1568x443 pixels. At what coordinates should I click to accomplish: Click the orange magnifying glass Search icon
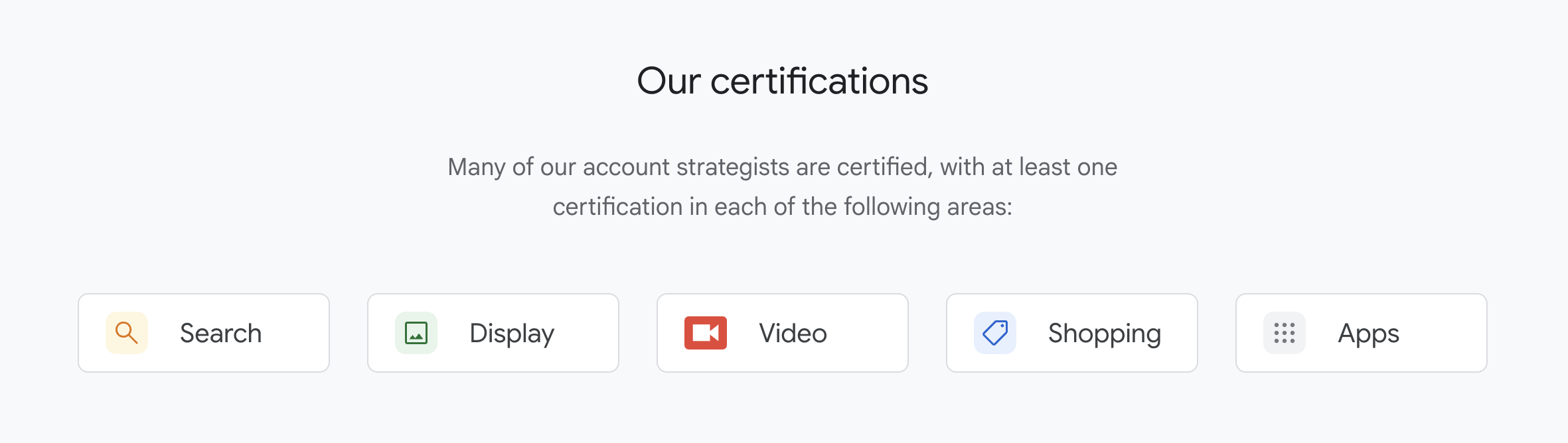127,333
